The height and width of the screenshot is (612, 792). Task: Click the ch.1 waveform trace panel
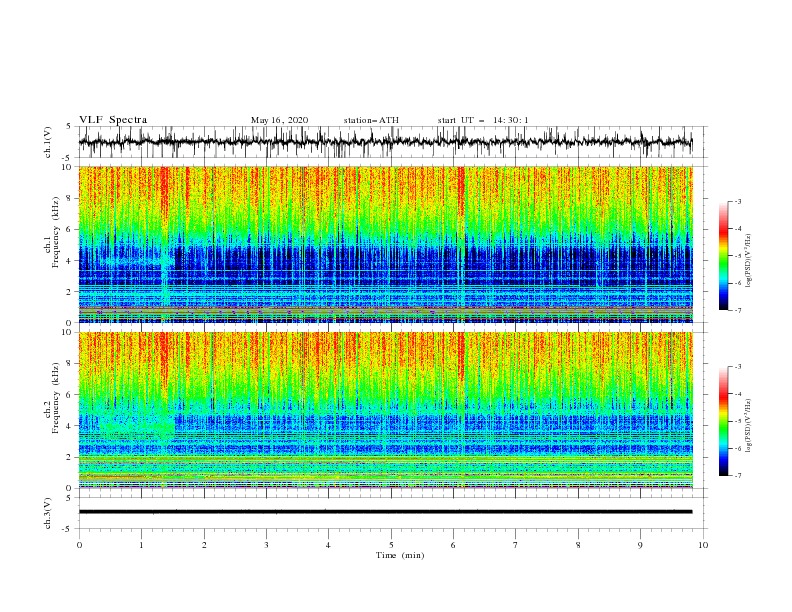(393, 142)
